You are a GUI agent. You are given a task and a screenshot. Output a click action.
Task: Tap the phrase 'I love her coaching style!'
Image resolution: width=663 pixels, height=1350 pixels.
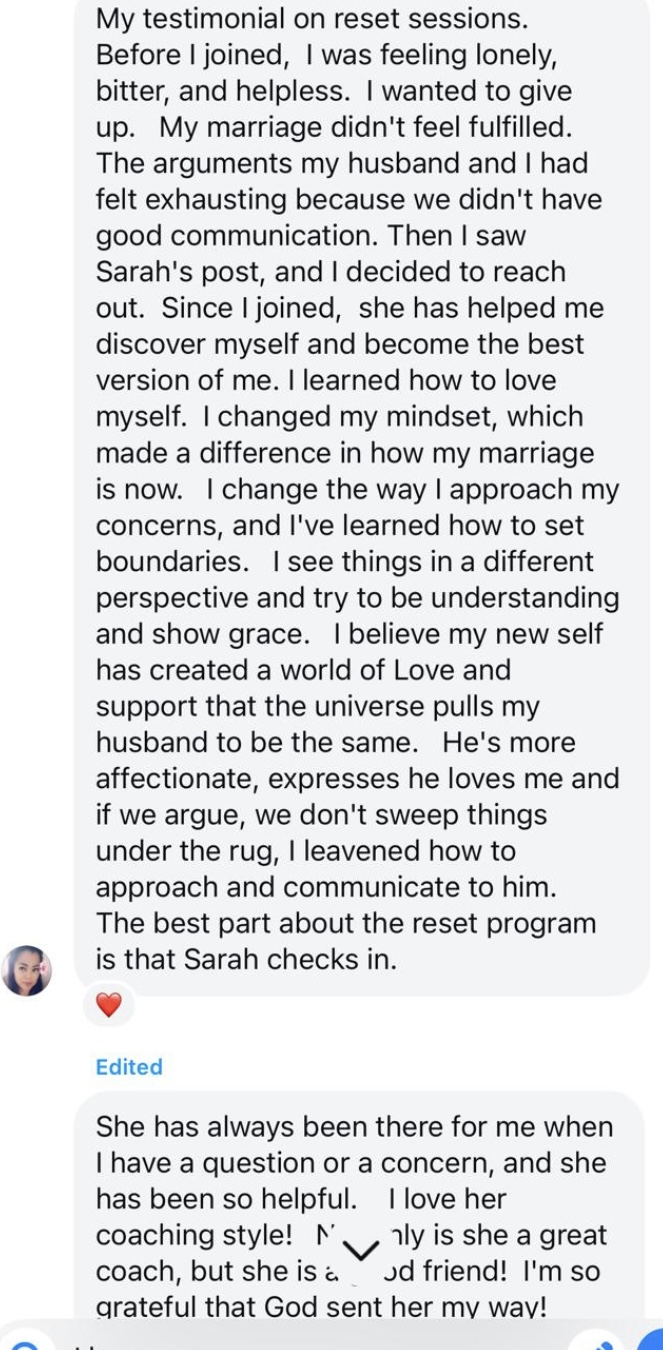point(301,1217)
